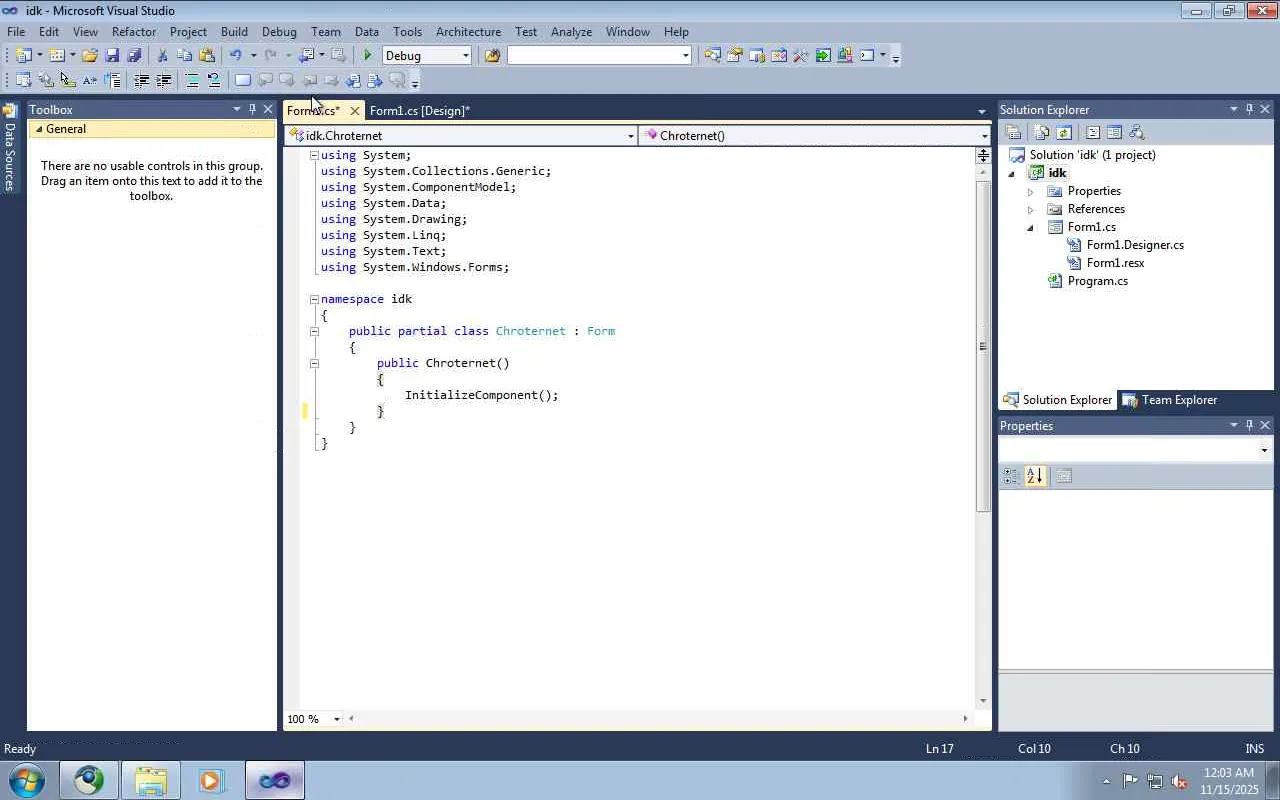Select the Solution Explorer bottom tab
The width and height of the screenshot is (1280, 800).
[x=1058, y=400]
